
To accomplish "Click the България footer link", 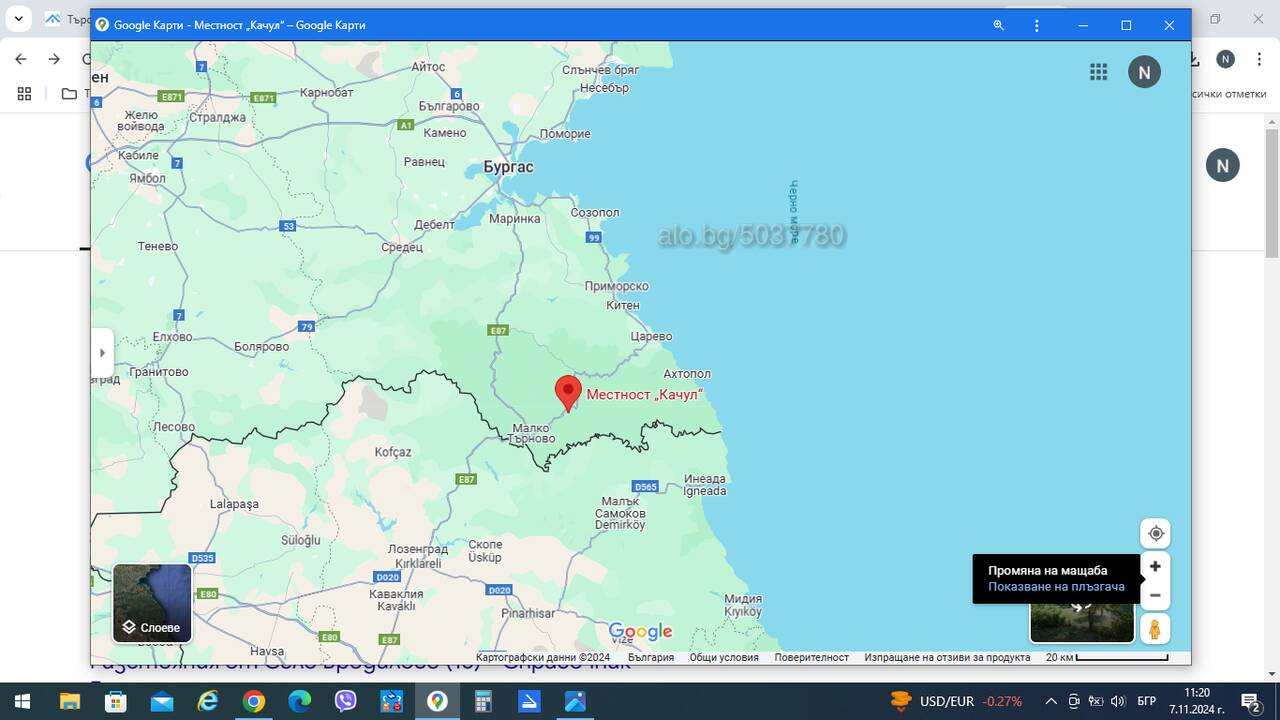I will click(651, 657).
